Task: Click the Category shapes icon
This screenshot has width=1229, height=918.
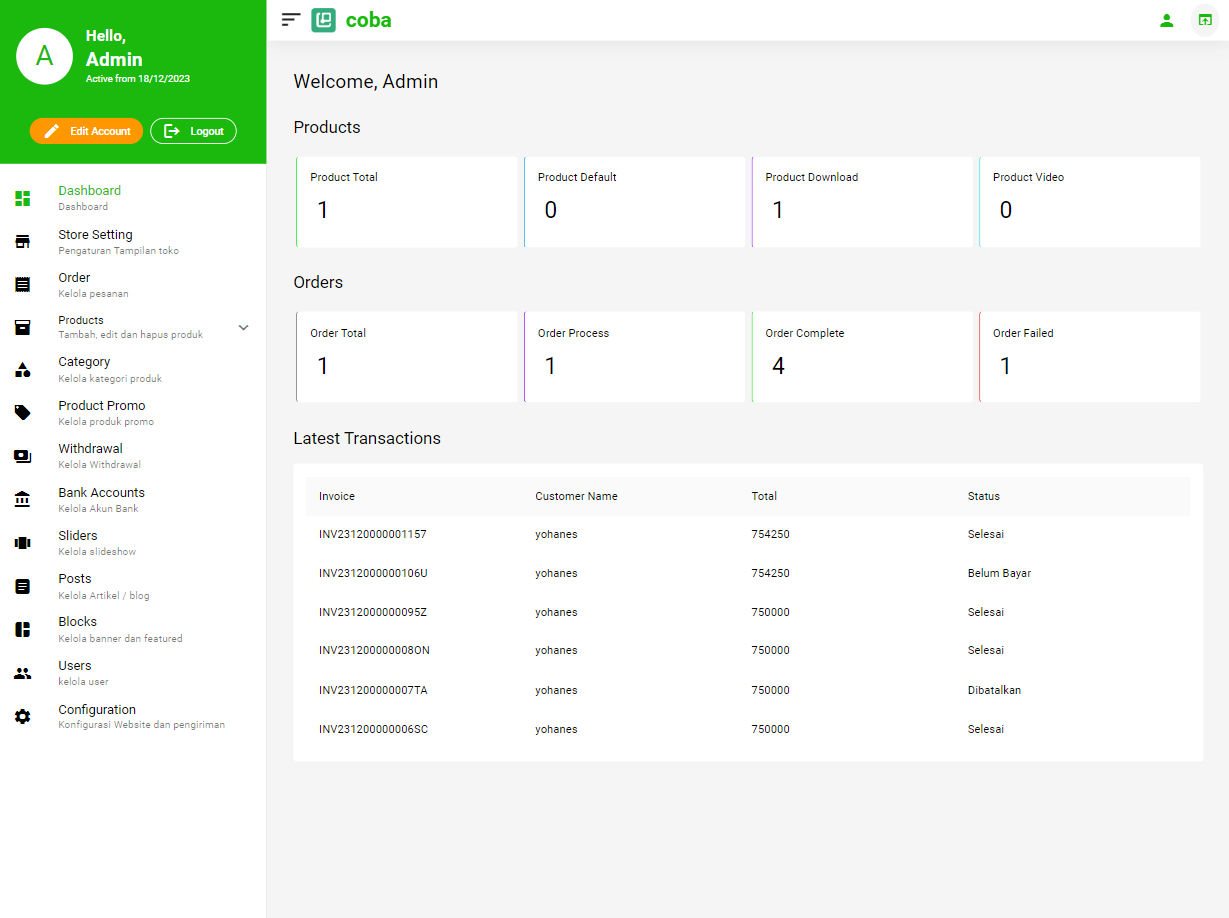Action: (x=22, y=369)
